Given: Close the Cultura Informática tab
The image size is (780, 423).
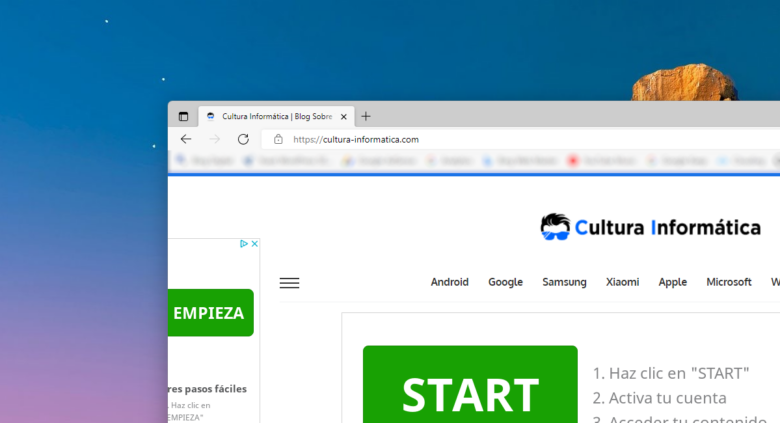Looking at the screenshot, I should [x=344, y=116].
